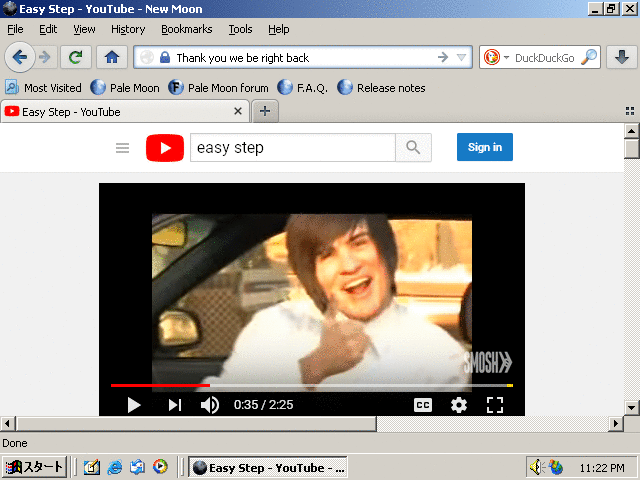Go forward to the next page

(x=44, y=57)
